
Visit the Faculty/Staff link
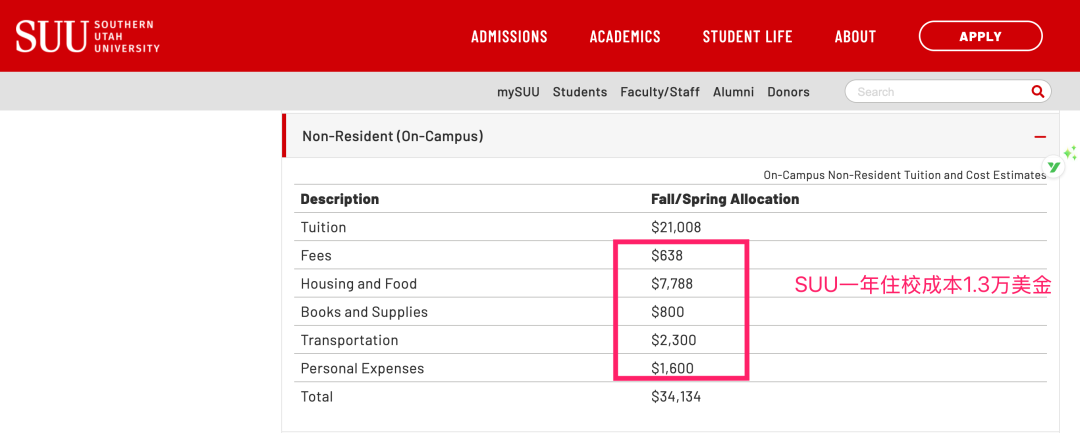click(x=660, y=92)
